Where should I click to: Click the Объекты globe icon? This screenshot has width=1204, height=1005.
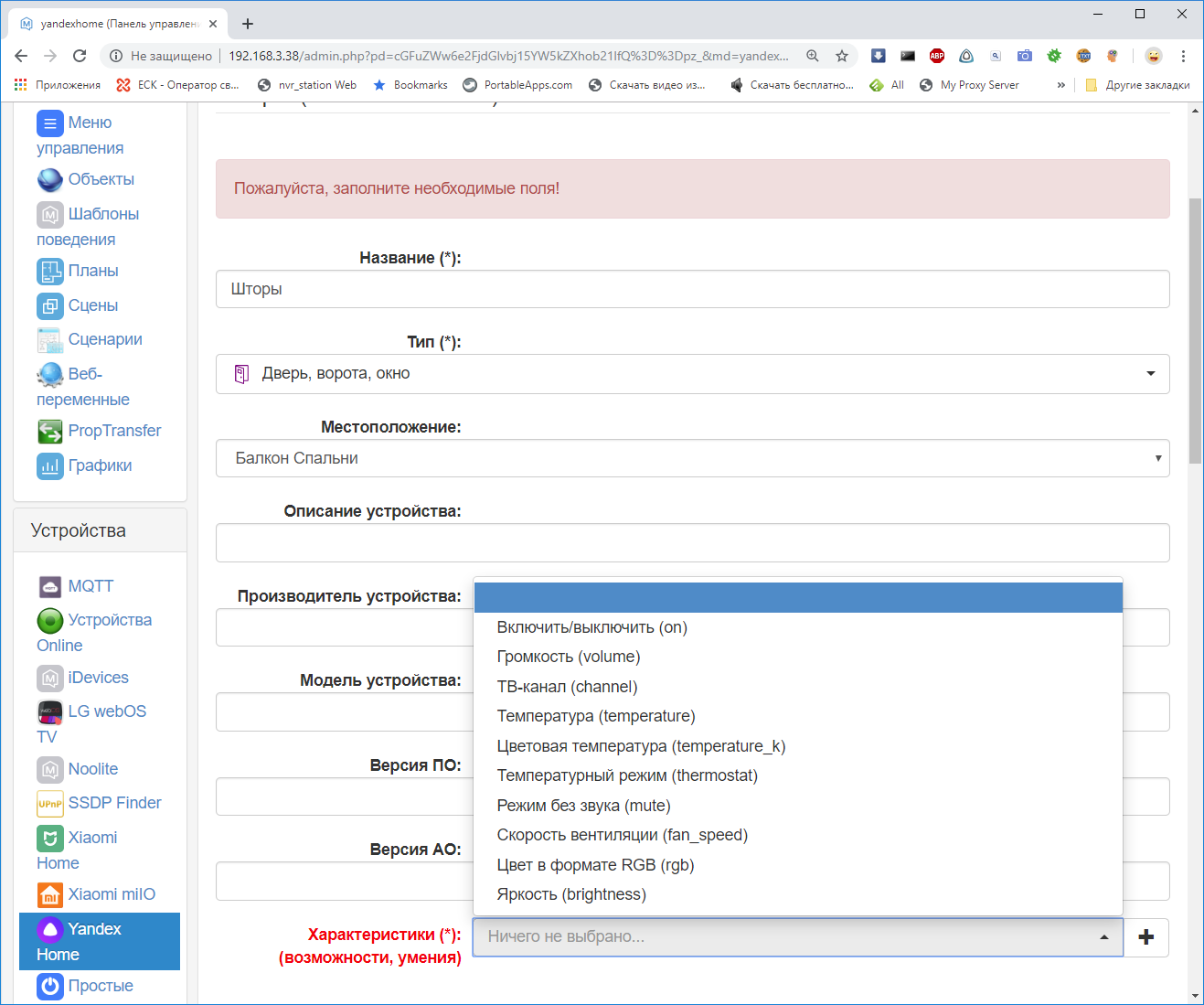[x=50, y=179]
